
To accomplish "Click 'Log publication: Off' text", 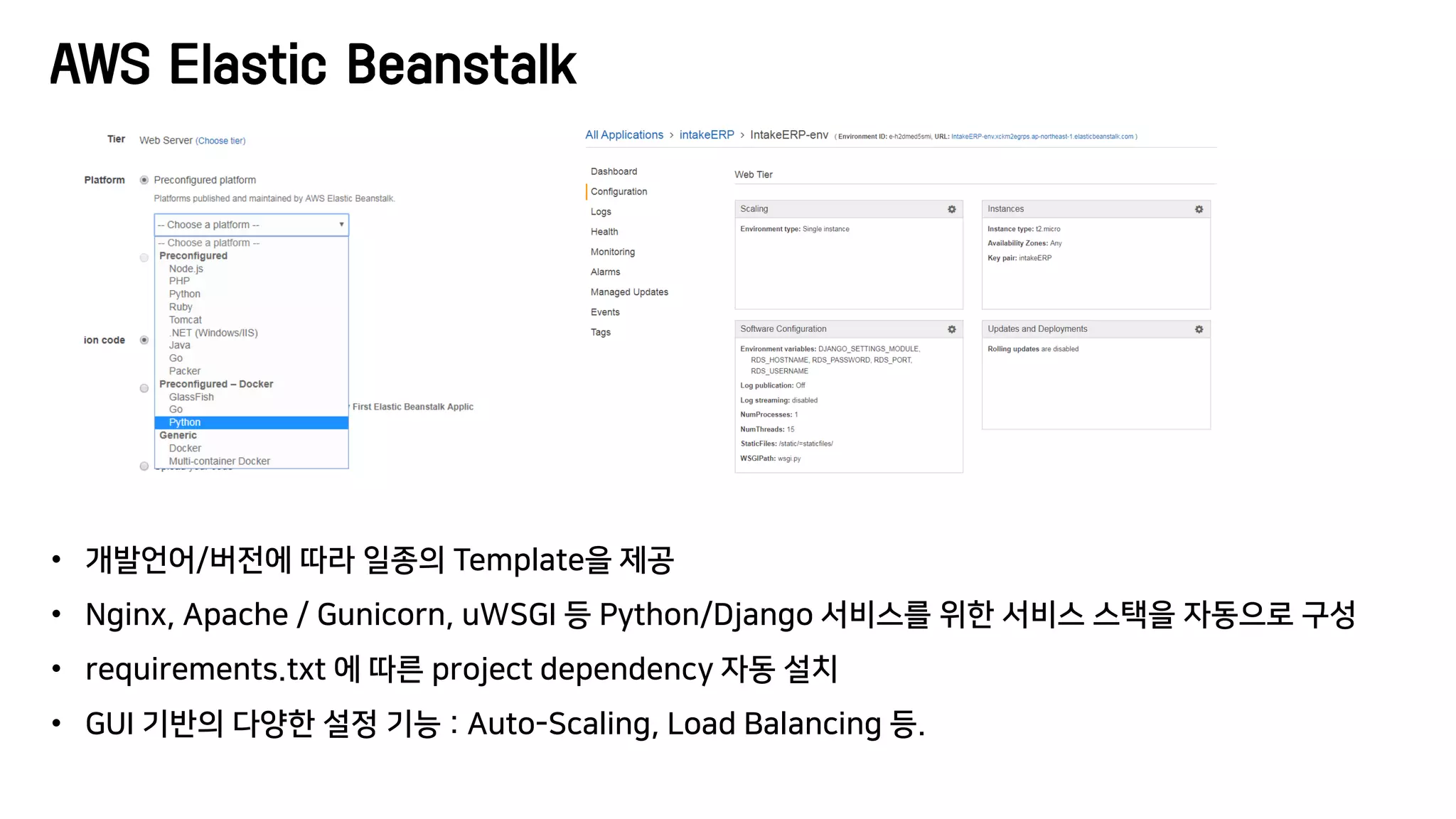I will click(x=772, y=385).
